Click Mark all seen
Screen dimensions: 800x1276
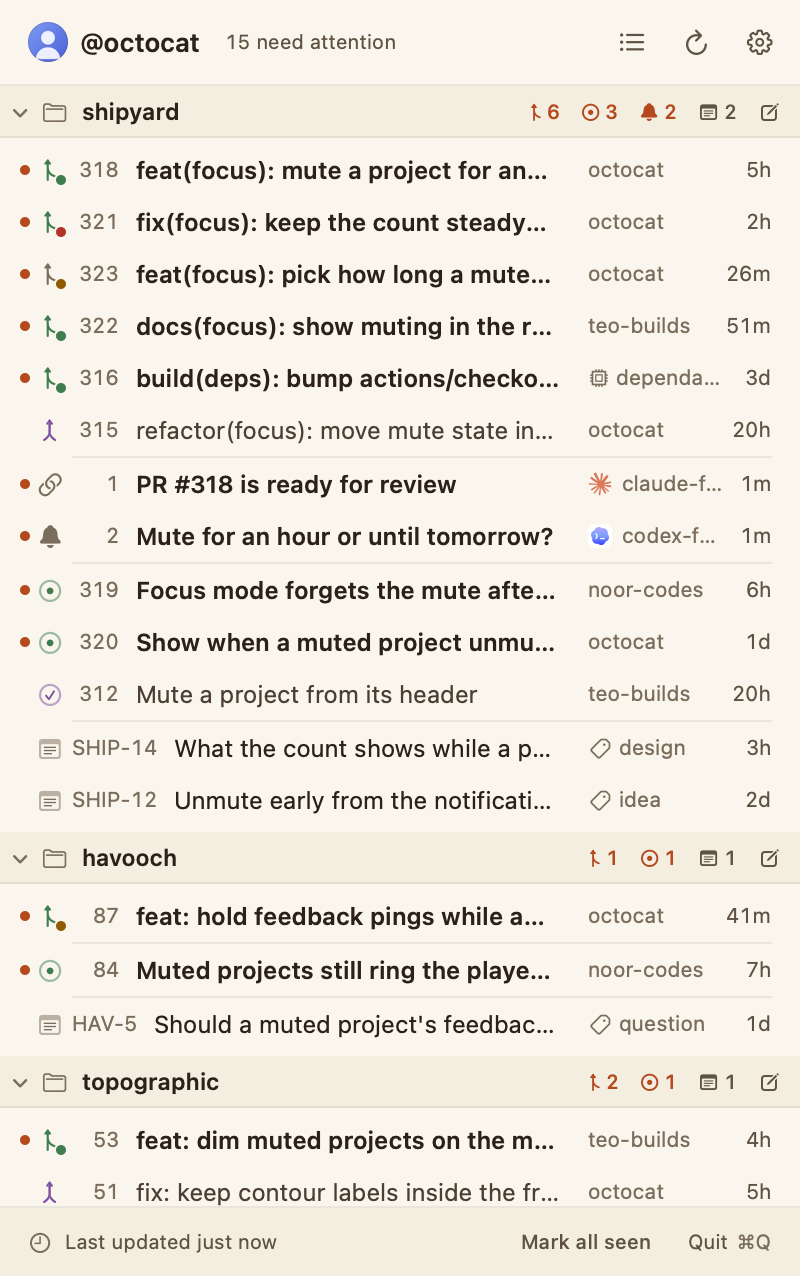(586, 1243)
